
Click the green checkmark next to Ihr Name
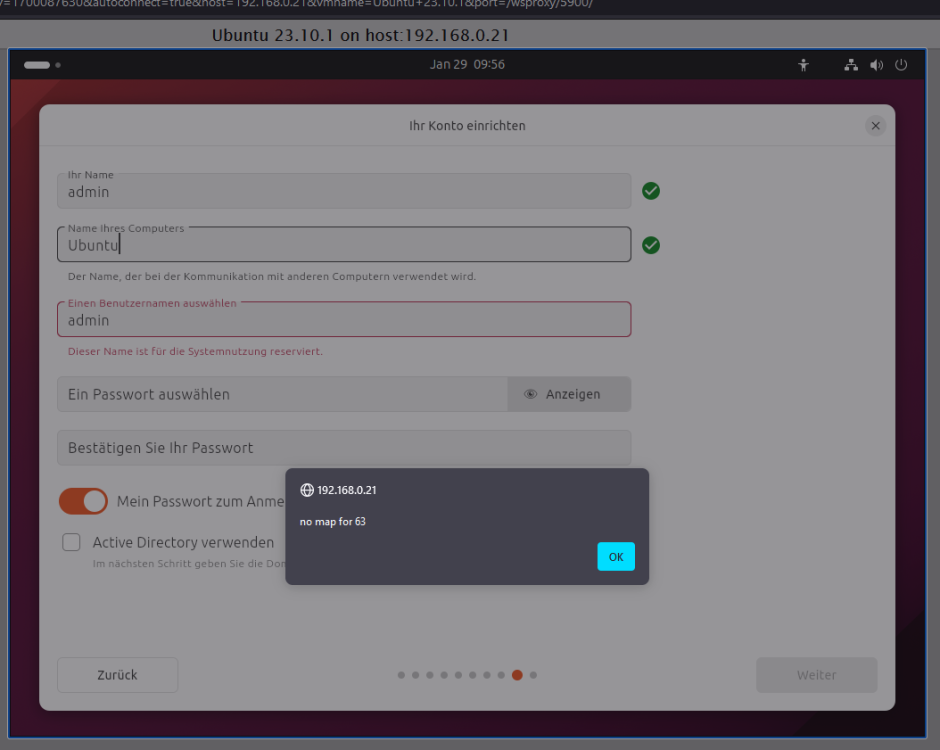click(651, 191)
